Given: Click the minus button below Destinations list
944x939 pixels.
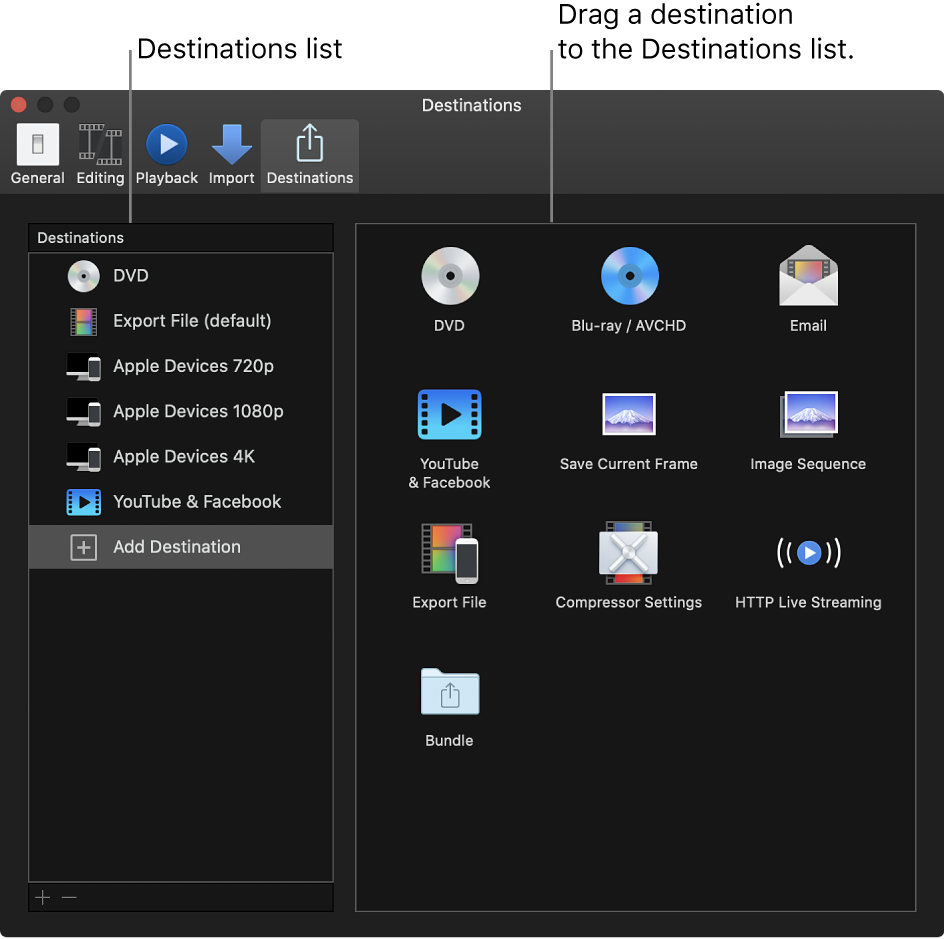Looking at the screenshot, I should 69,897.
